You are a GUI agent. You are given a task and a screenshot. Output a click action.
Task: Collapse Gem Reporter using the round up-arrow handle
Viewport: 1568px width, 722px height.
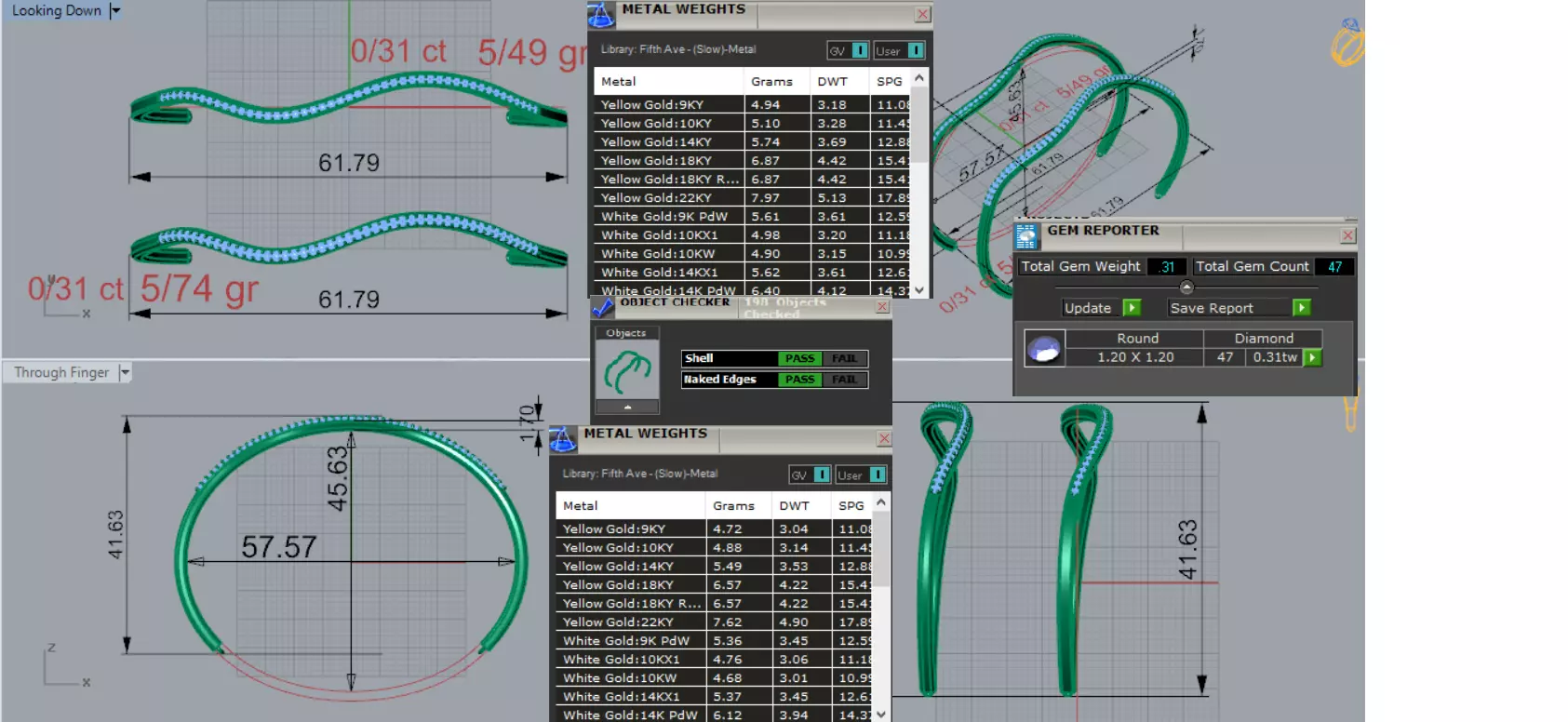coord(1186,287)
